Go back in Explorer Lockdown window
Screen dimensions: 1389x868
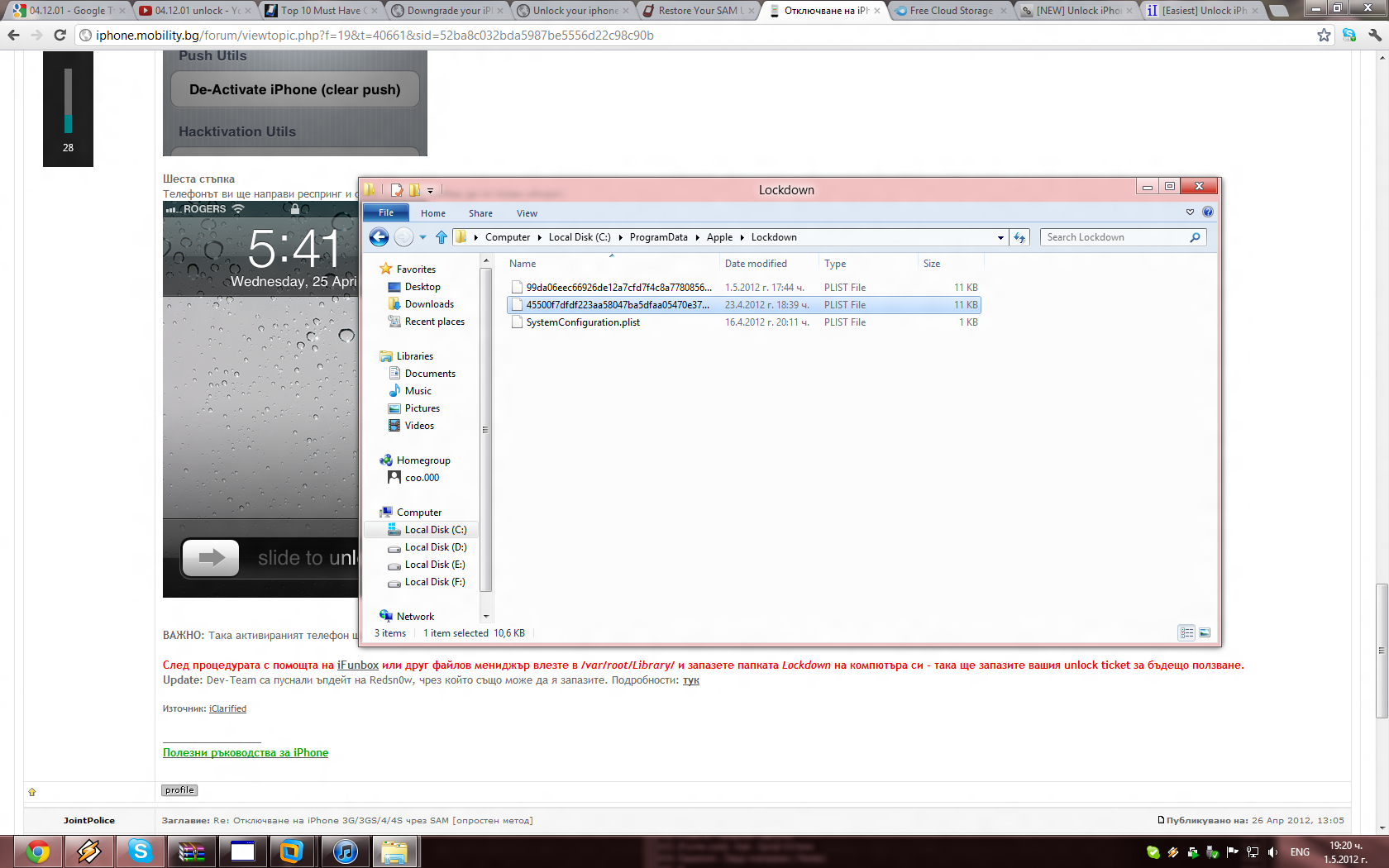click(x=379, y=237)
